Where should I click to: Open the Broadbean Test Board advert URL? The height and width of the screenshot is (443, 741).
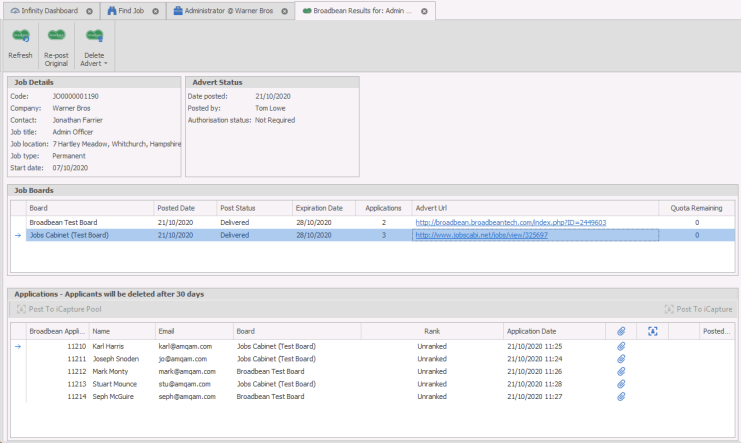point(510,222)
